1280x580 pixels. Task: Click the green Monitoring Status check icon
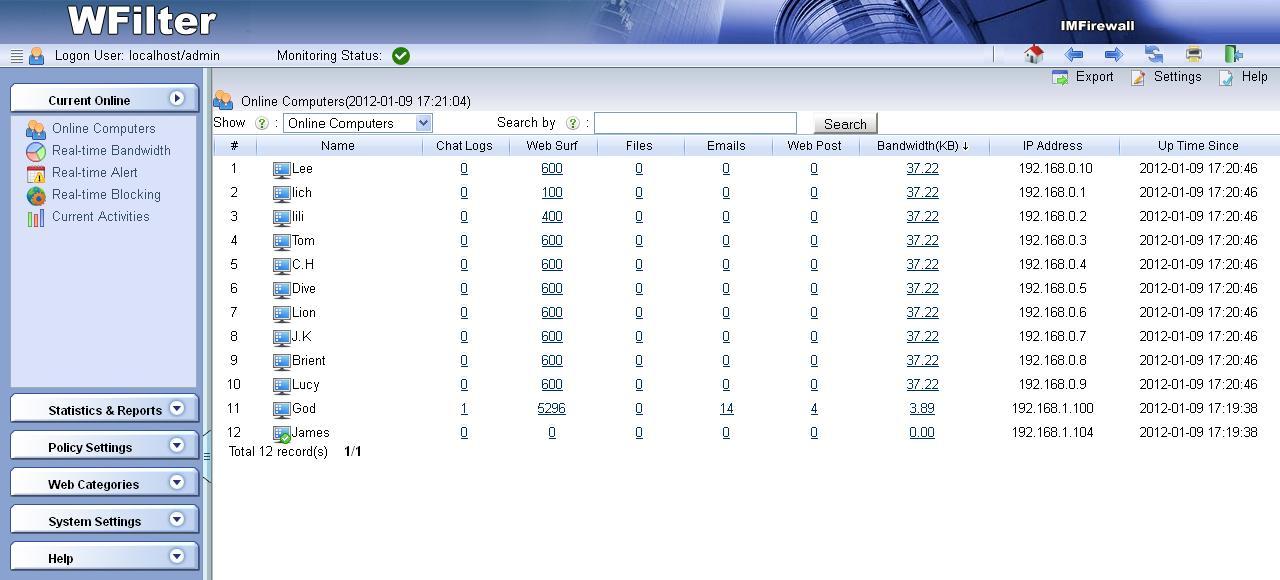pos(401,56)
